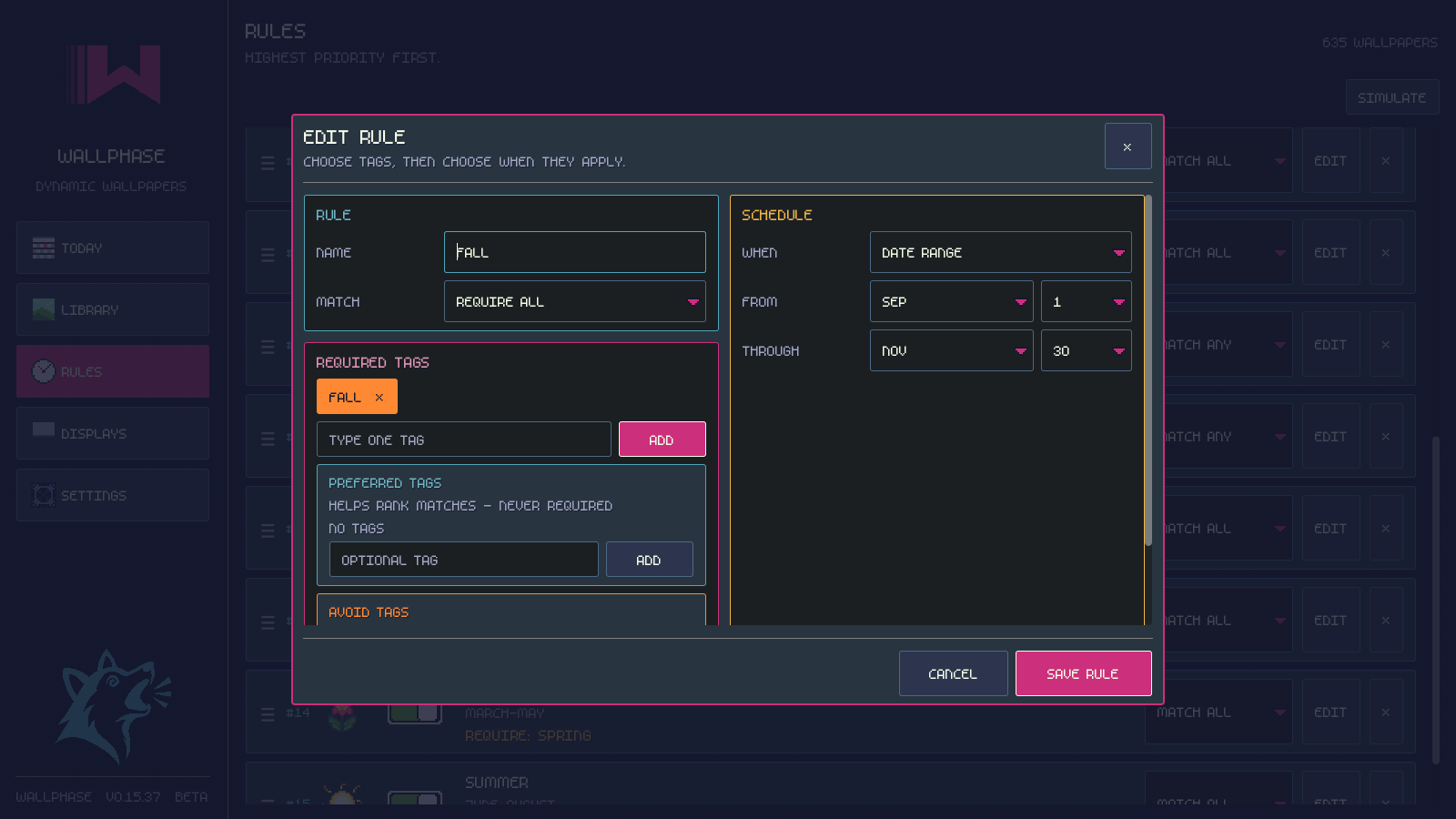Open Settings via its gear icon

coord(44,495)
